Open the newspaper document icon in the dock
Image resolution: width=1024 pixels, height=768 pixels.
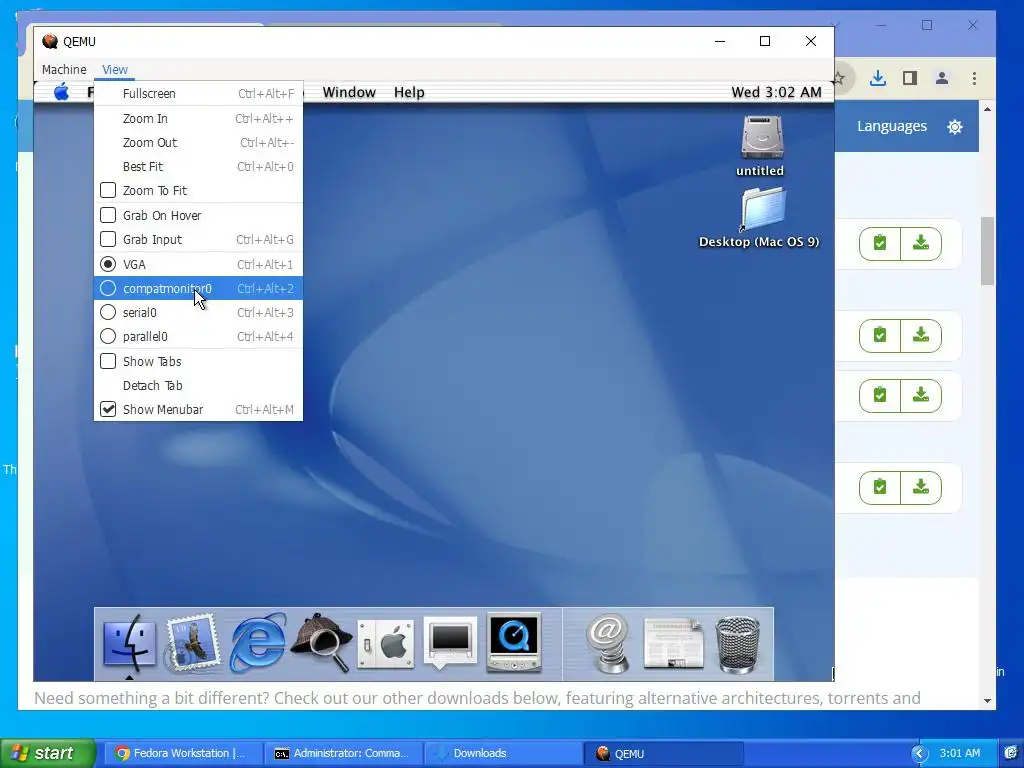point(673,644)
